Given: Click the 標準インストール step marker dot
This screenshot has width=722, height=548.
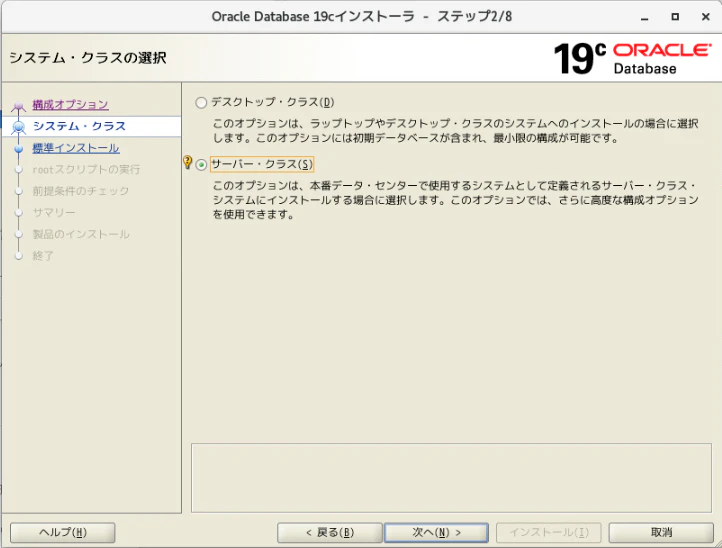Looking at the screenshot, I should tap(18, 148).
